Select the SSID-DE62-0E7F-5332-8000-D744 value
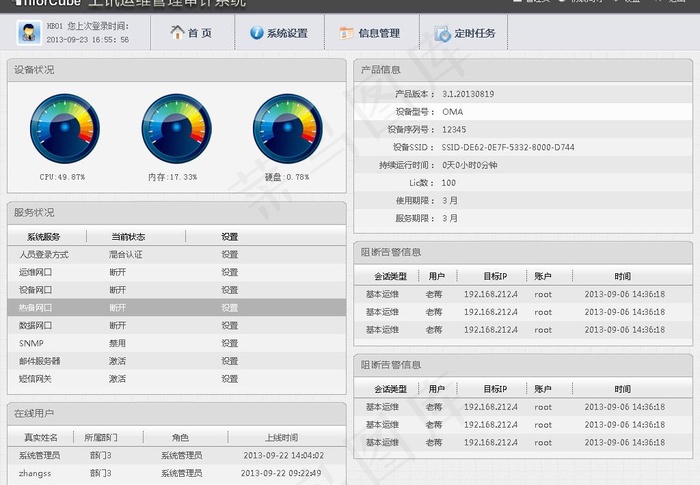 [508, 147]
